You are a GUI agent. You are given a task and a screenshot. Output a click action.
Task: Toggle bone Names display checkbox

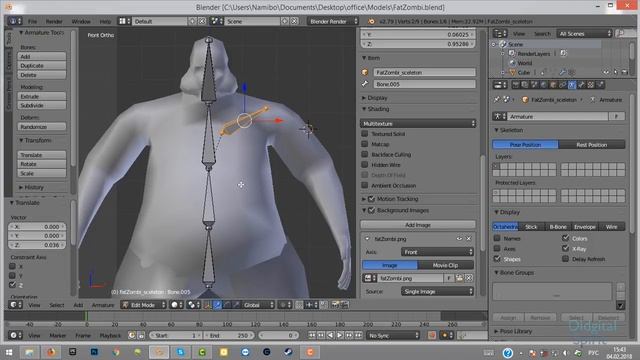[497, 238]
